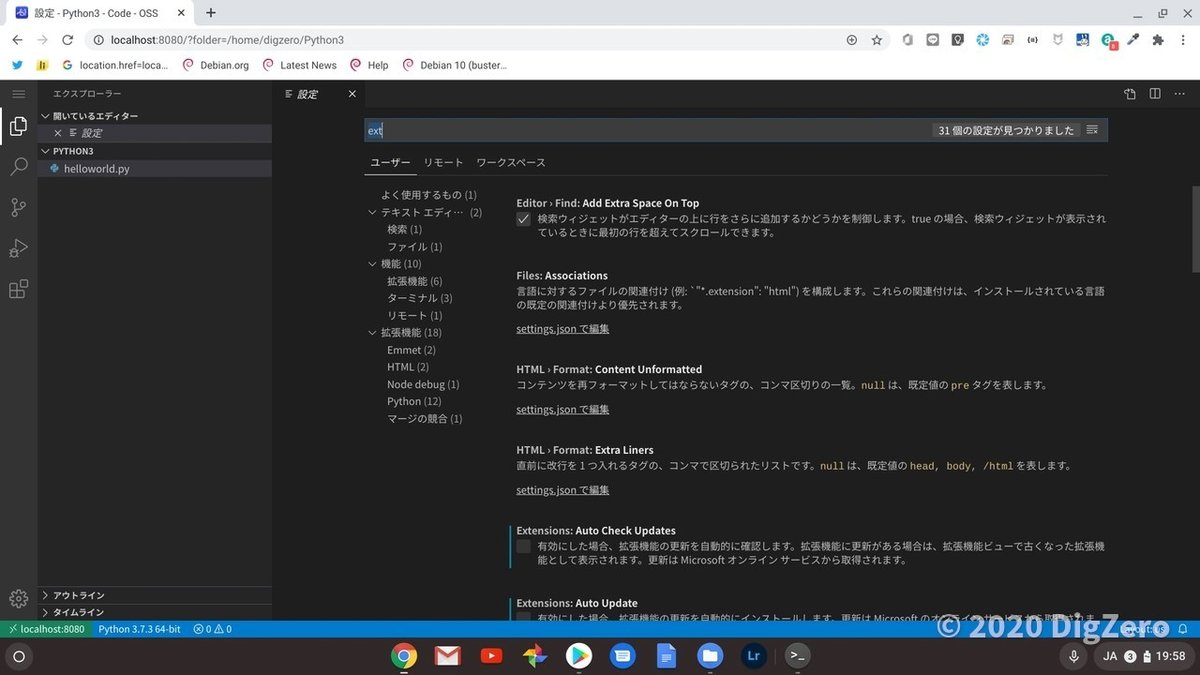
Task: Go back in Chrome
Action: click(17, 40)
